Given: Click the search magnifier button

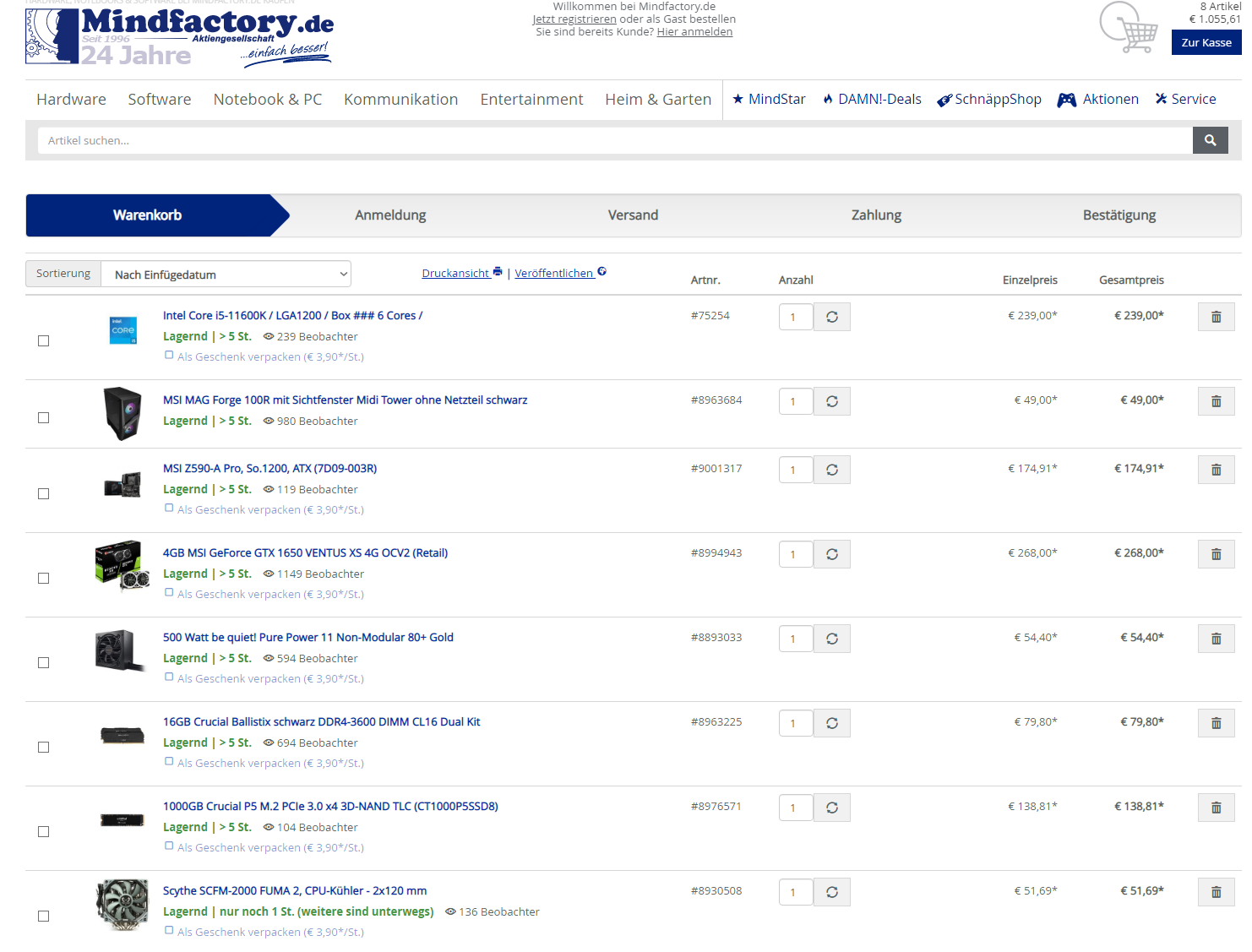Looking at the screenshot, I should click(1210, 140).
